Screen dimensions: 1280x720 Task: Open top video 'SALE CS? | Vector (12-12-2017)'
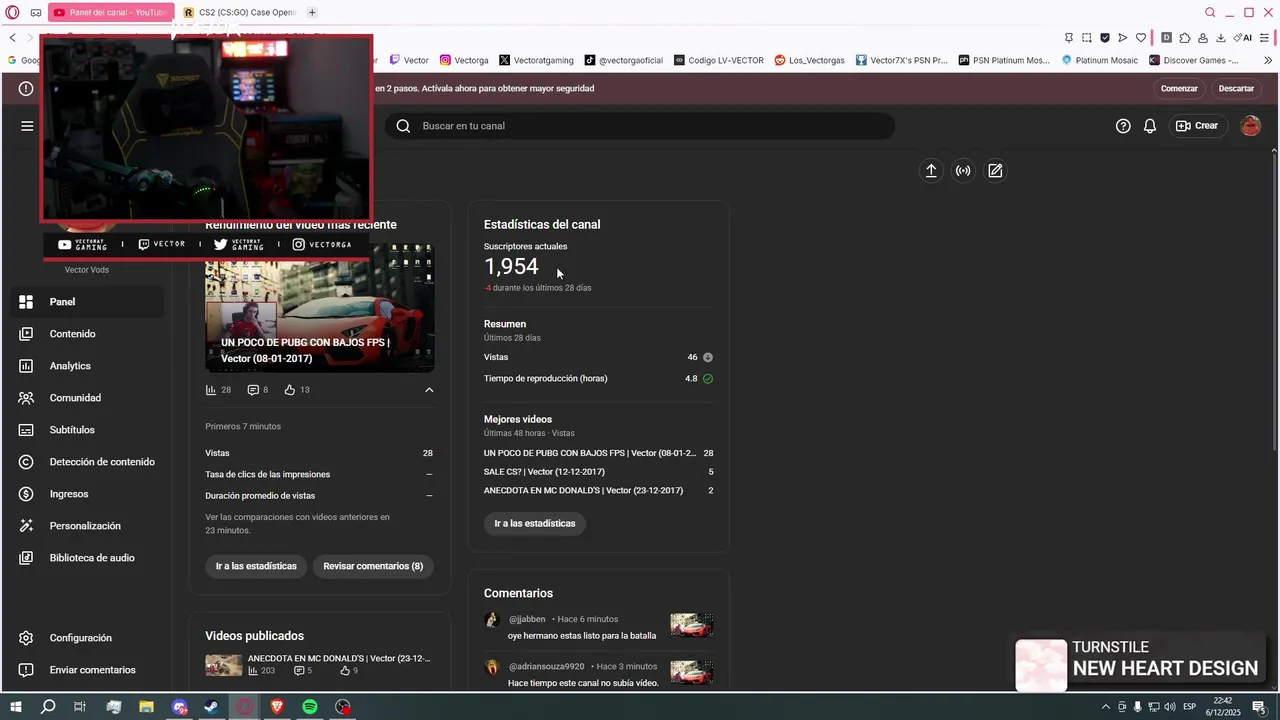(544, 472)
